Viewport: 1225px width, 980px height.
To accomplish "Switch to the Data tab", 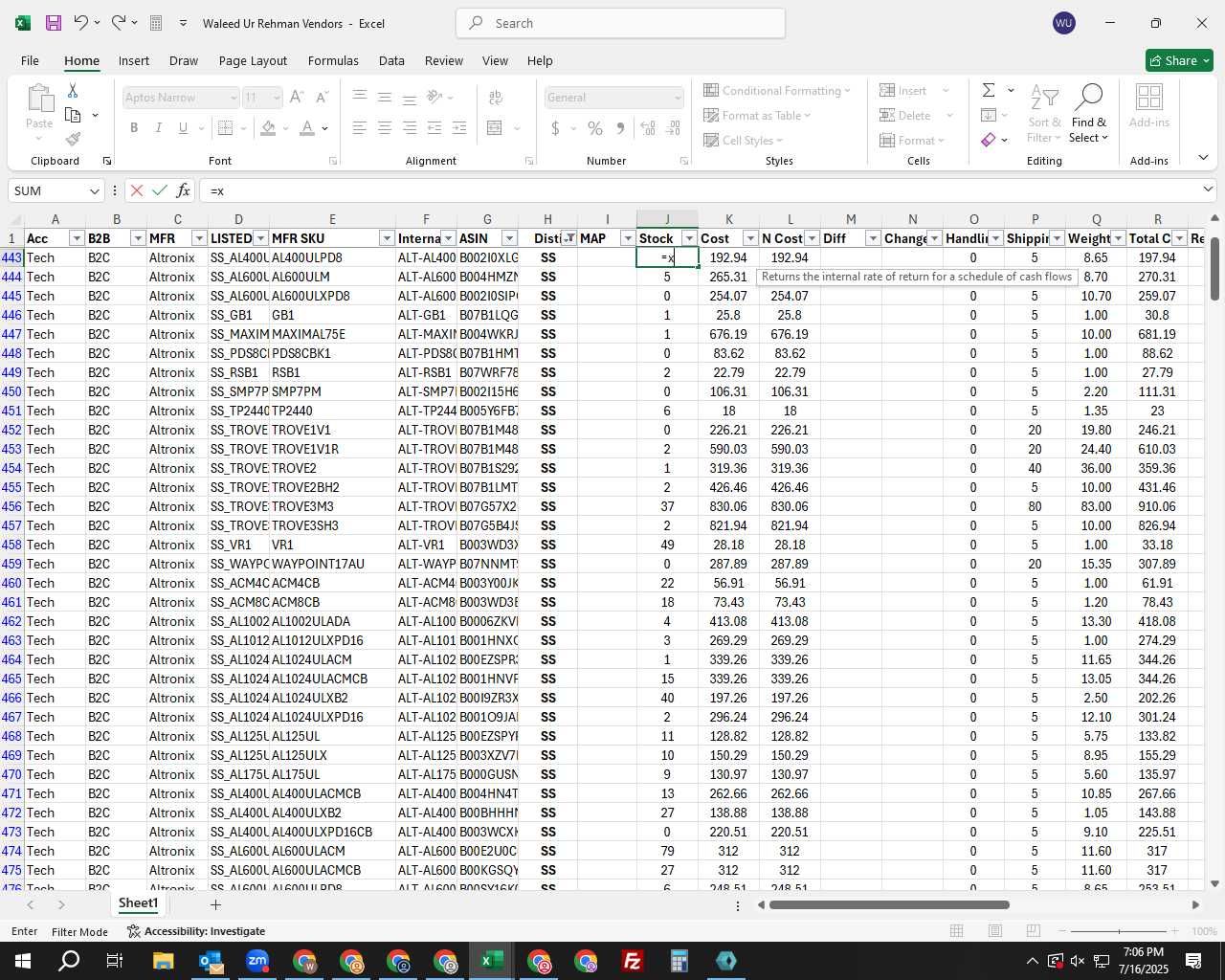I will (391, 60).
